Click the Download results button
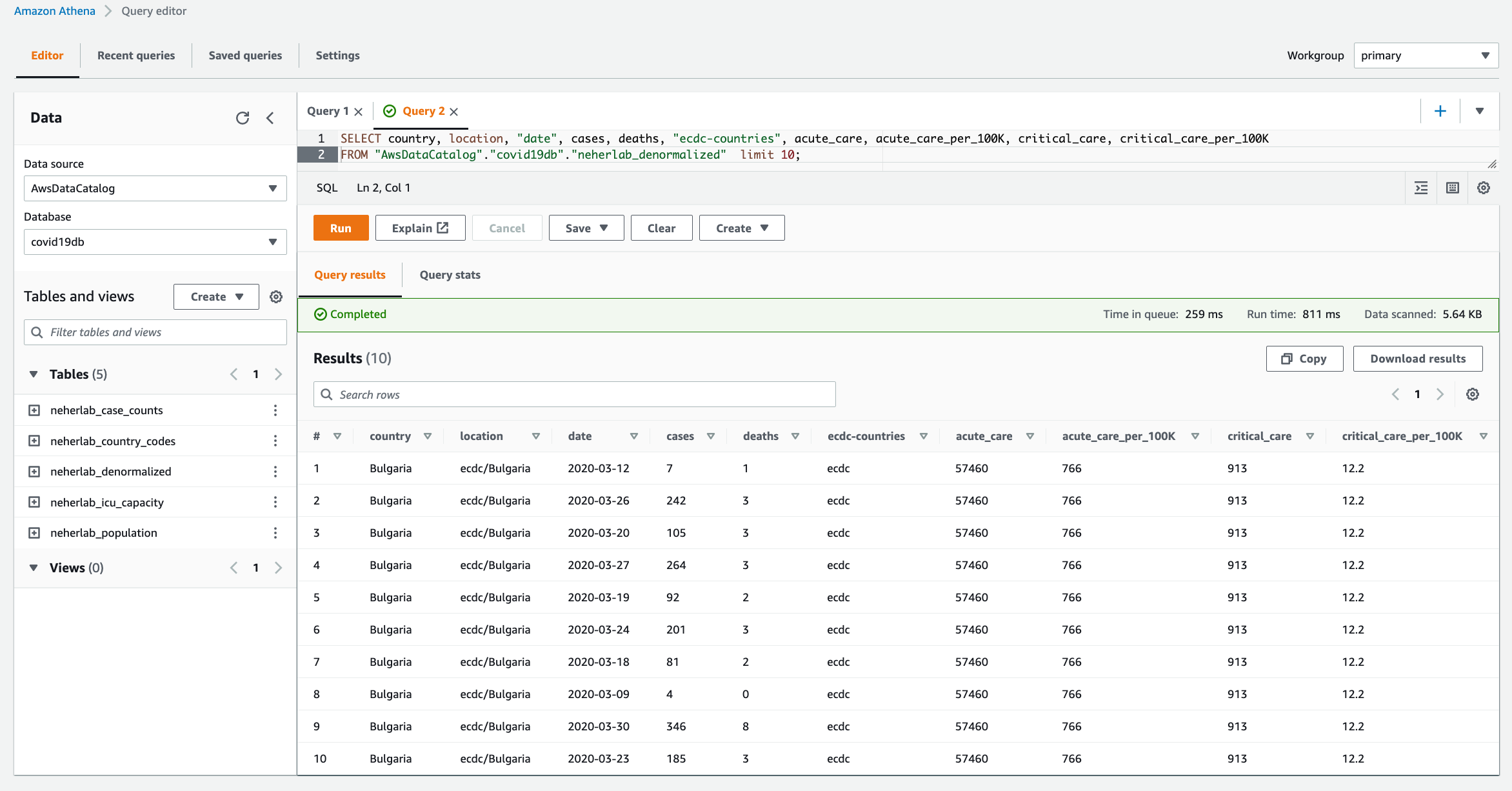The height and width of the screenshot is (791, 1512). (1417, 359)
